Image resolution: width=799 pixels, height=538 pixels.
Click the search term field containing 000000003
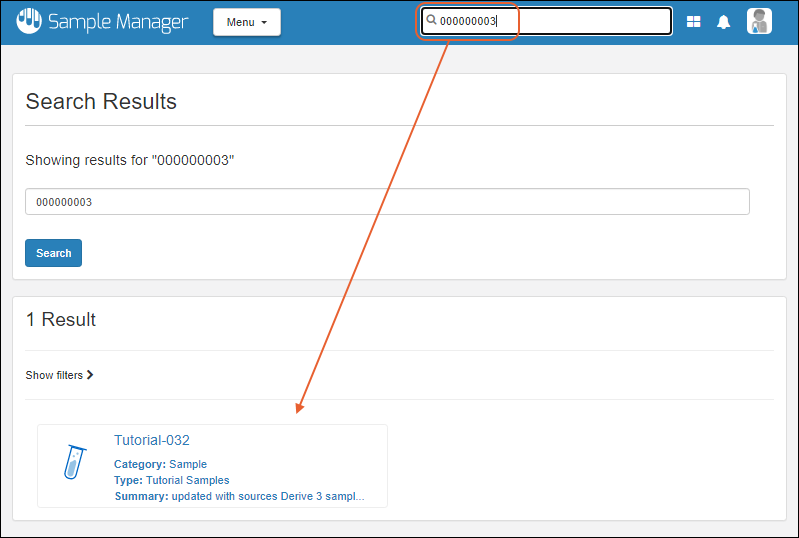(387, 202)
